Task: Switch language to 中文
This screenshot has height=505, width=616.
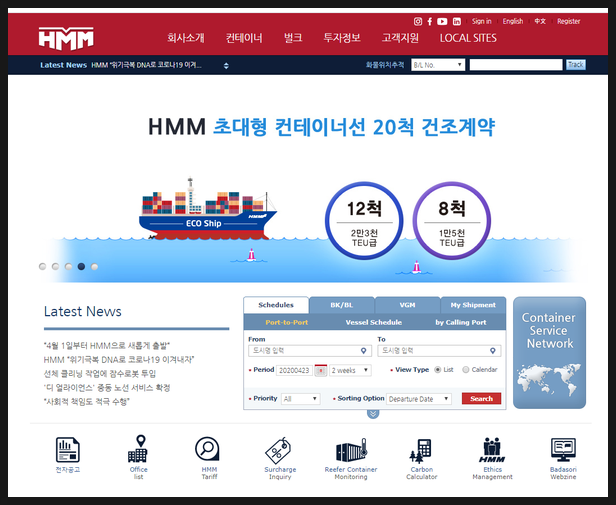Action: [x=540, y=22]
